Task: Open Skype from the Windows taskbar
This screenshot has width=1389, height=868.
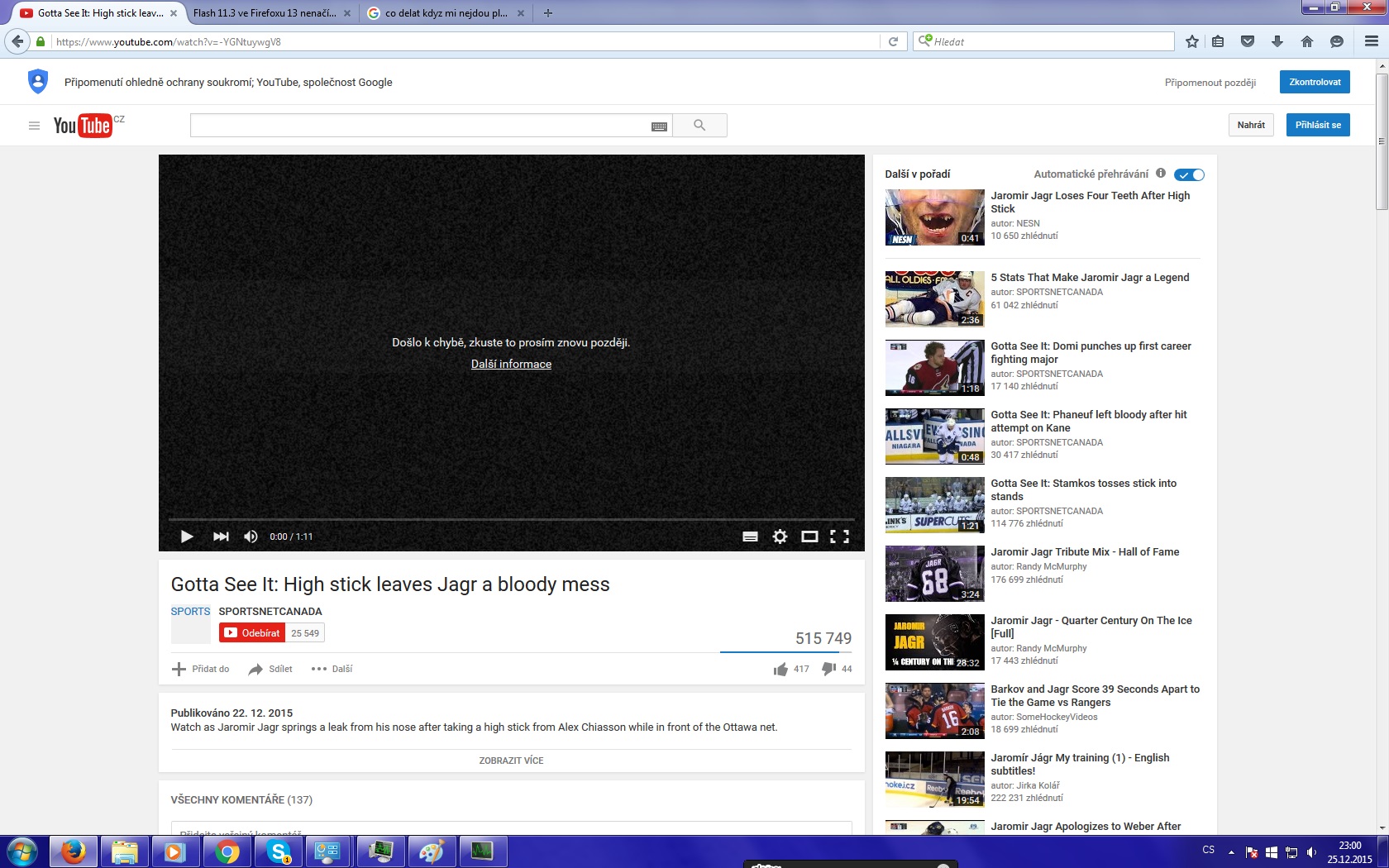Action: pyautogui.click(x=279, y=851)
